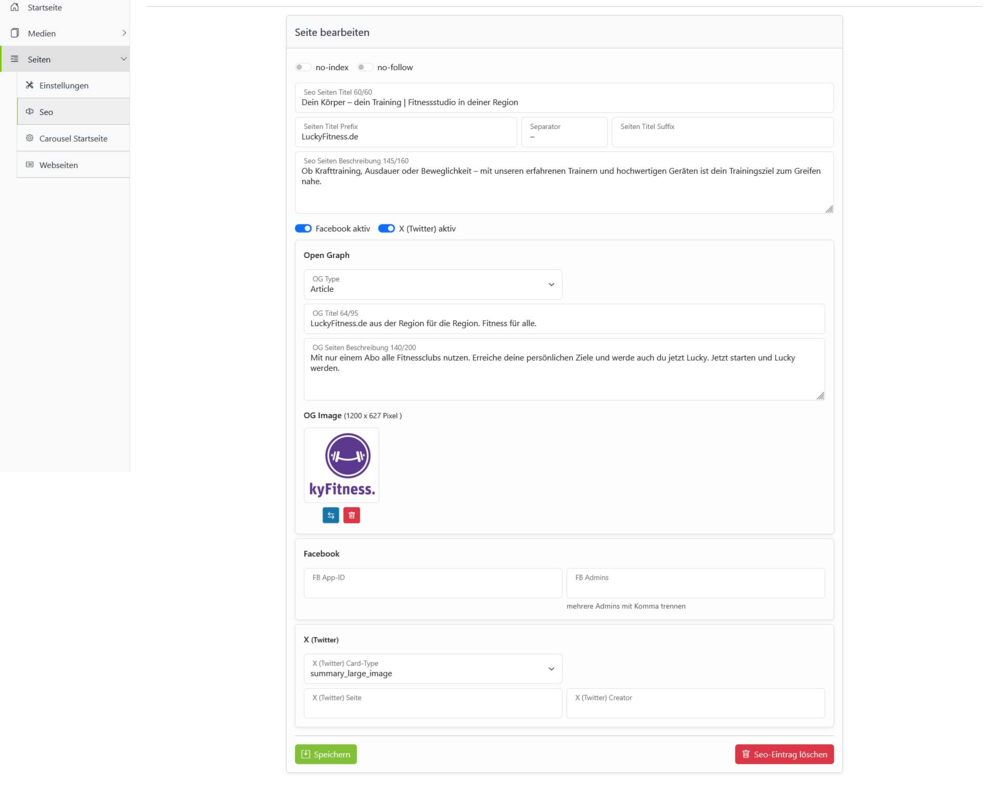Click the Startseite home icon in sidebar
Viewport: 999px width, 800px height.
[15, 7]
